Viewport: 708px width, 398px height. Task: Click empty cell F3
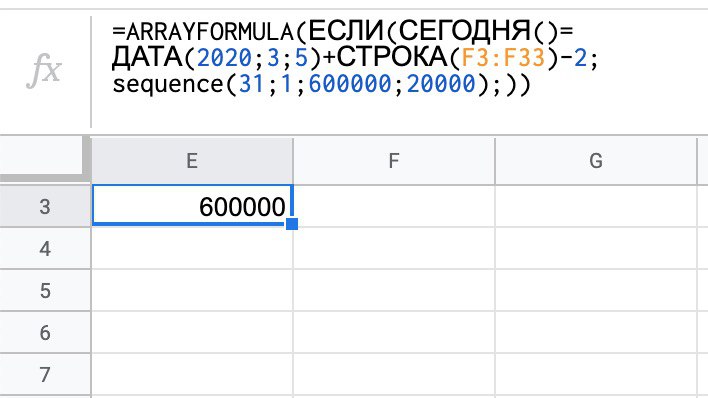[x=394, y=206]
